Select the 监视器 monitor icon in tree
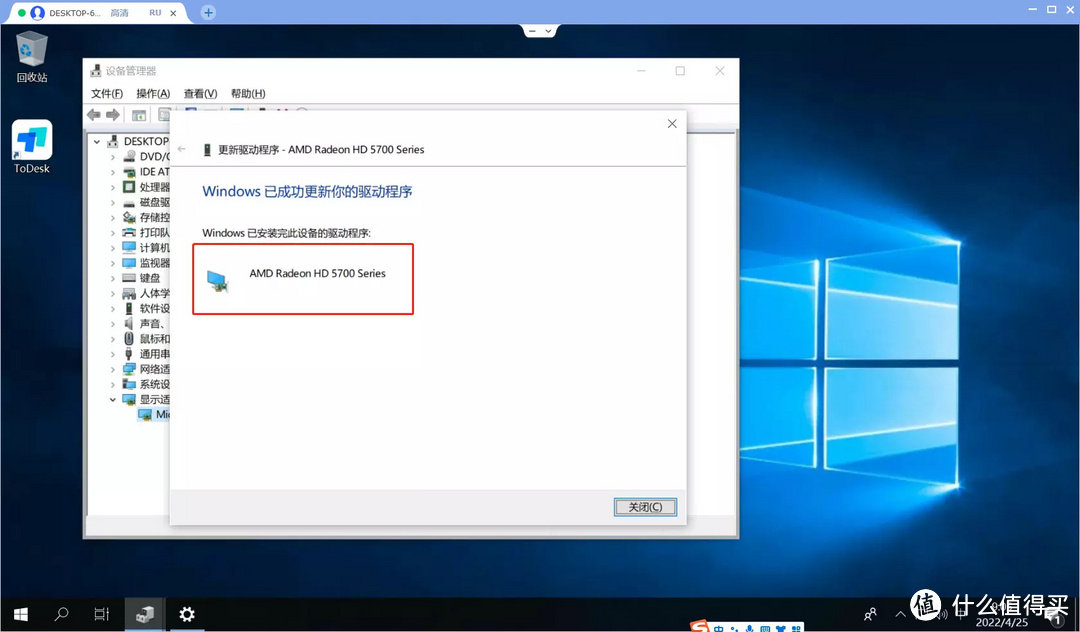Screen dimensions: 1080x632 click(x=129, y=263)
